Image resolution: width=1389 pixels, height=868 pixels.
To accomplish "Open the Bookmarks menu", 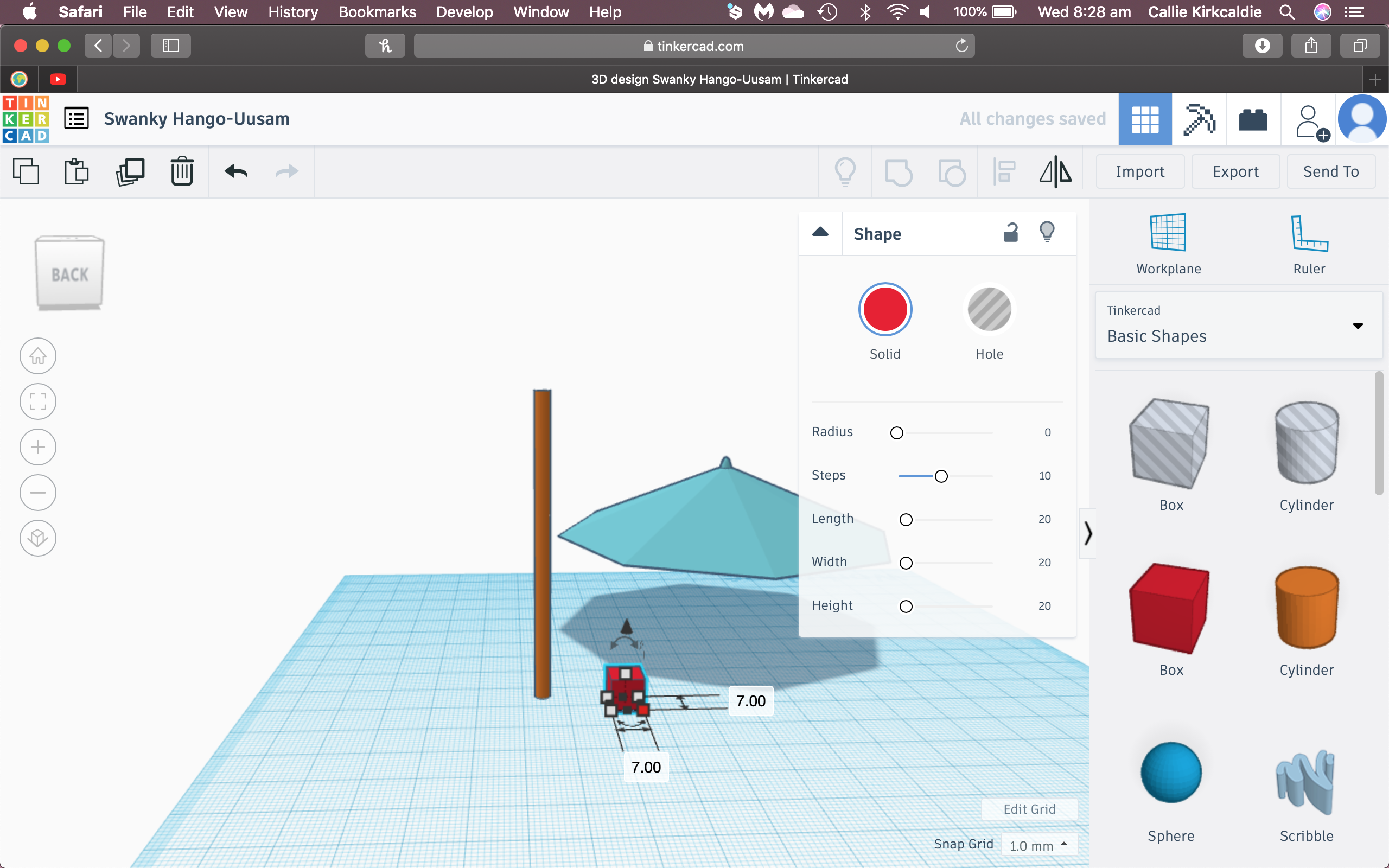I will click(377, 12).
